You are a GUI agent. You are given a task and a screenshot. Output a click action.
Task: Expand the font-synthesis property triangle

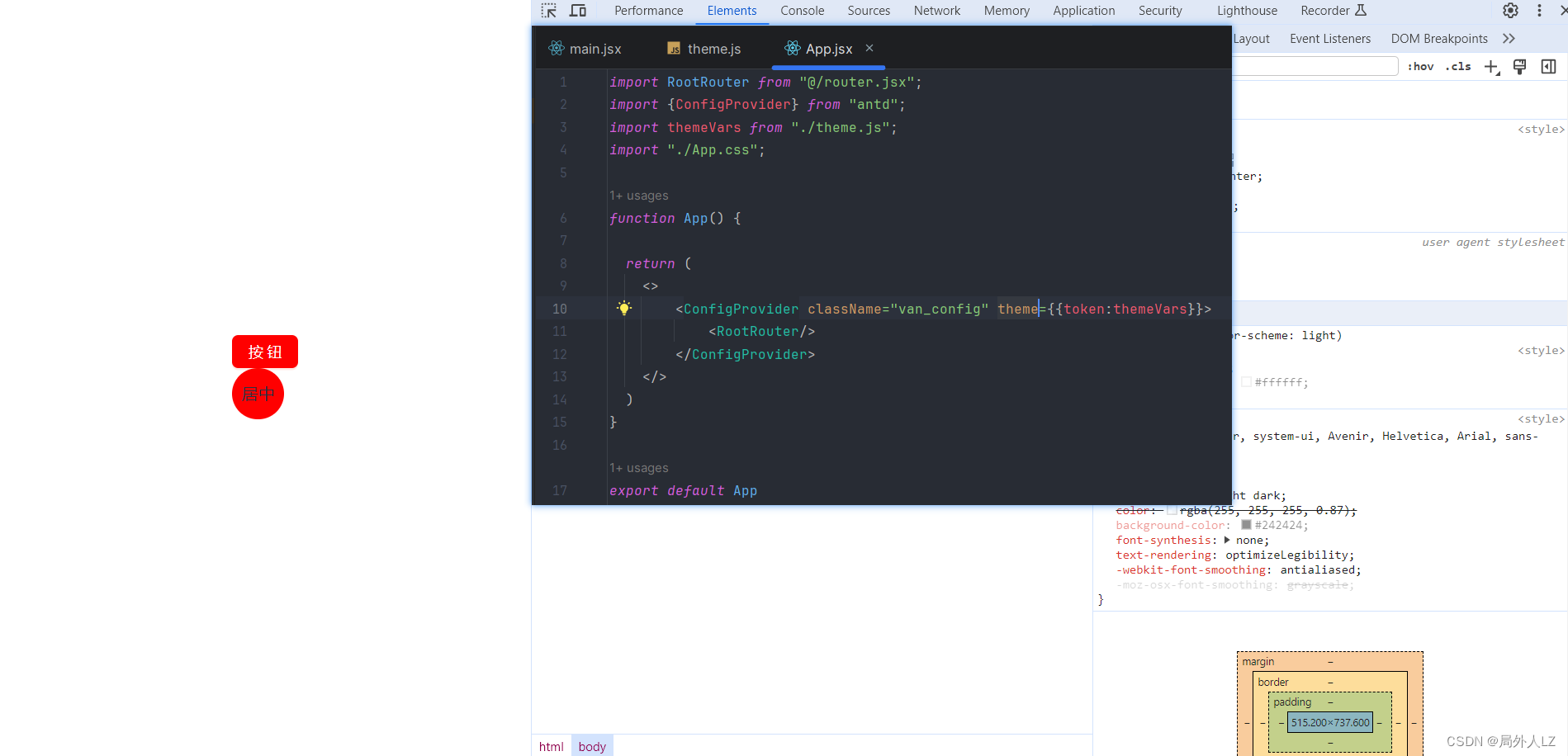pos(1227,540)
